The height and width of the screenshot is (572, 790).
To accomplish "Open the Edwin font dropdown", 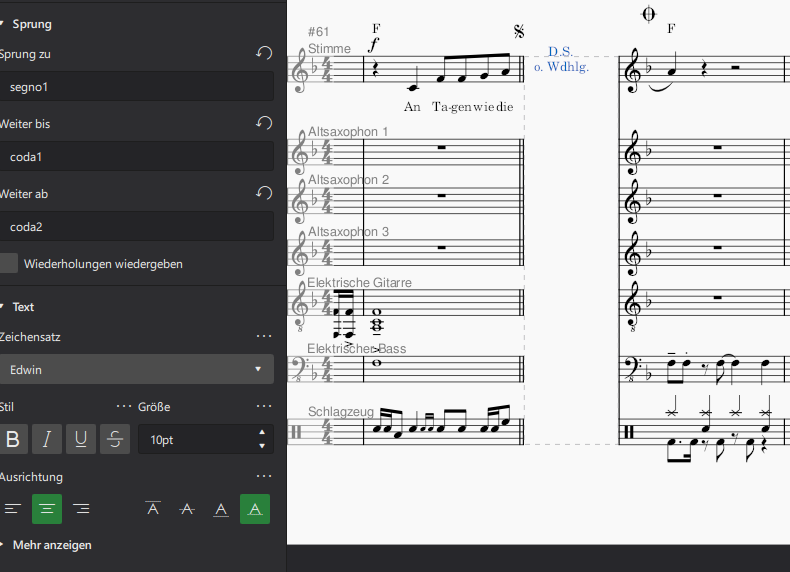I will [x=136, y=369].
